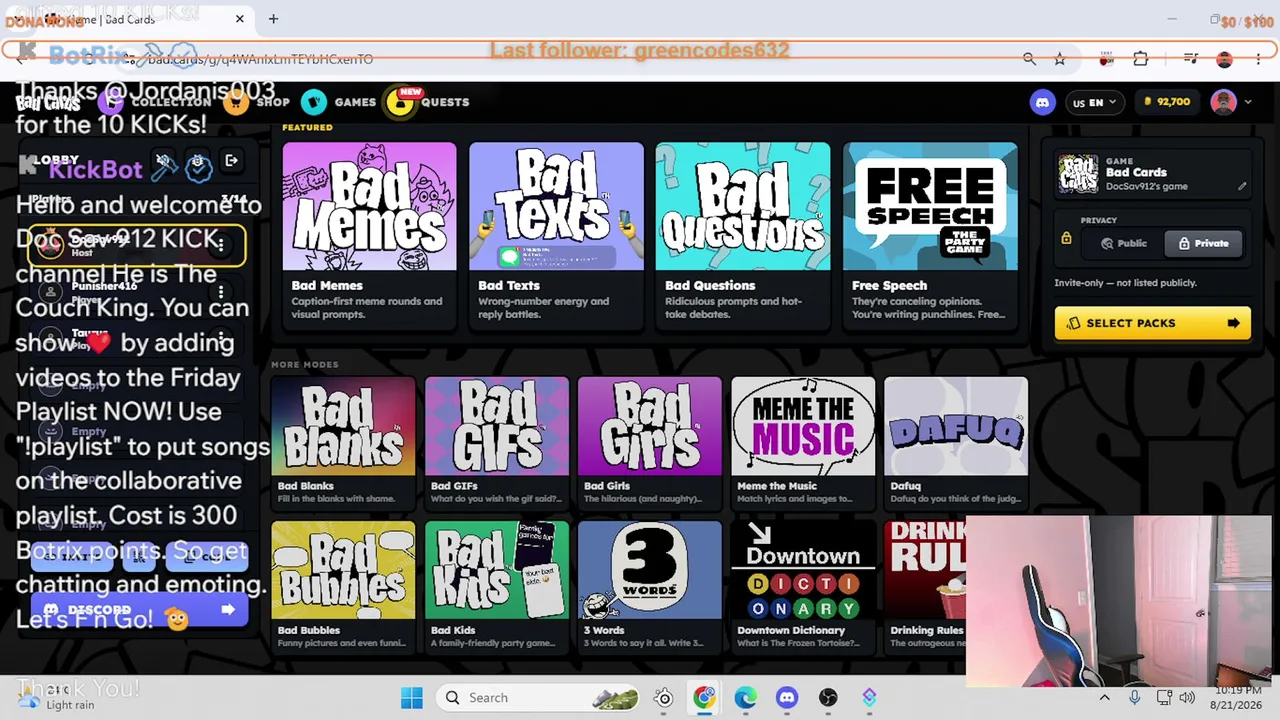This screenshot has height=720, width=1280.
Task: Show hidden system tray icons
Action: pyautogui.click(x=1104, y=697)
